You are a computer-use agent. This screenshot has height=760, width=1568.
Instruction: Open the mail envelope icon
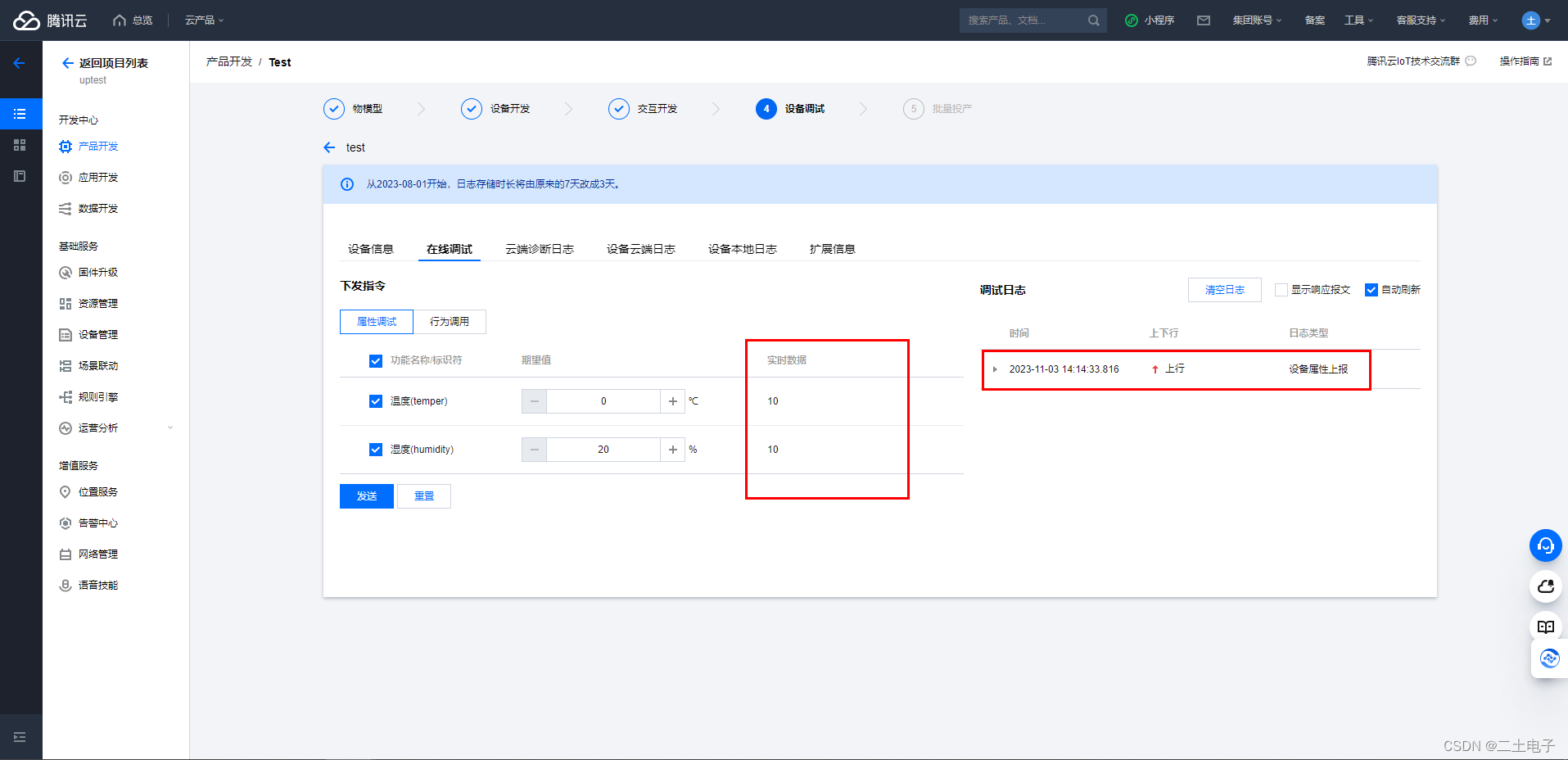(1204, 20)
